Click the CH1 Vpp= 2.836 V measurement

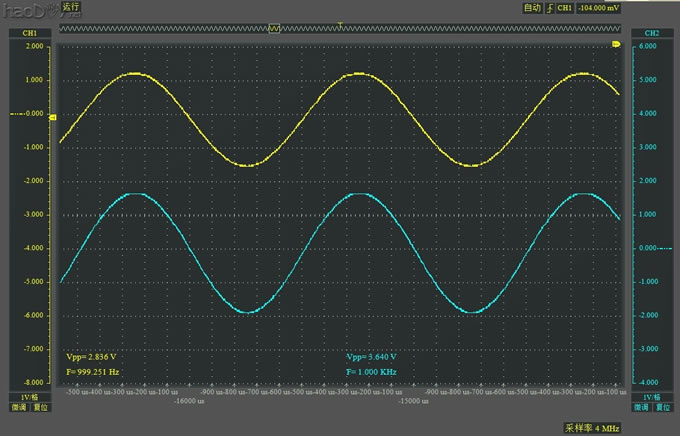coord(90,356)
